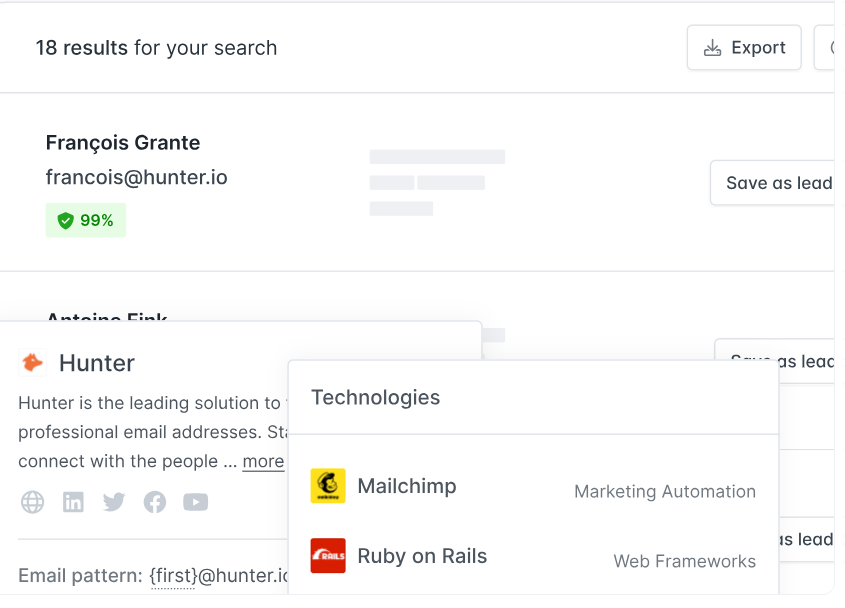Click the Hunter fox logo
Image resolution: width=845 pixels, height=608 pixels.
(32, 362)
